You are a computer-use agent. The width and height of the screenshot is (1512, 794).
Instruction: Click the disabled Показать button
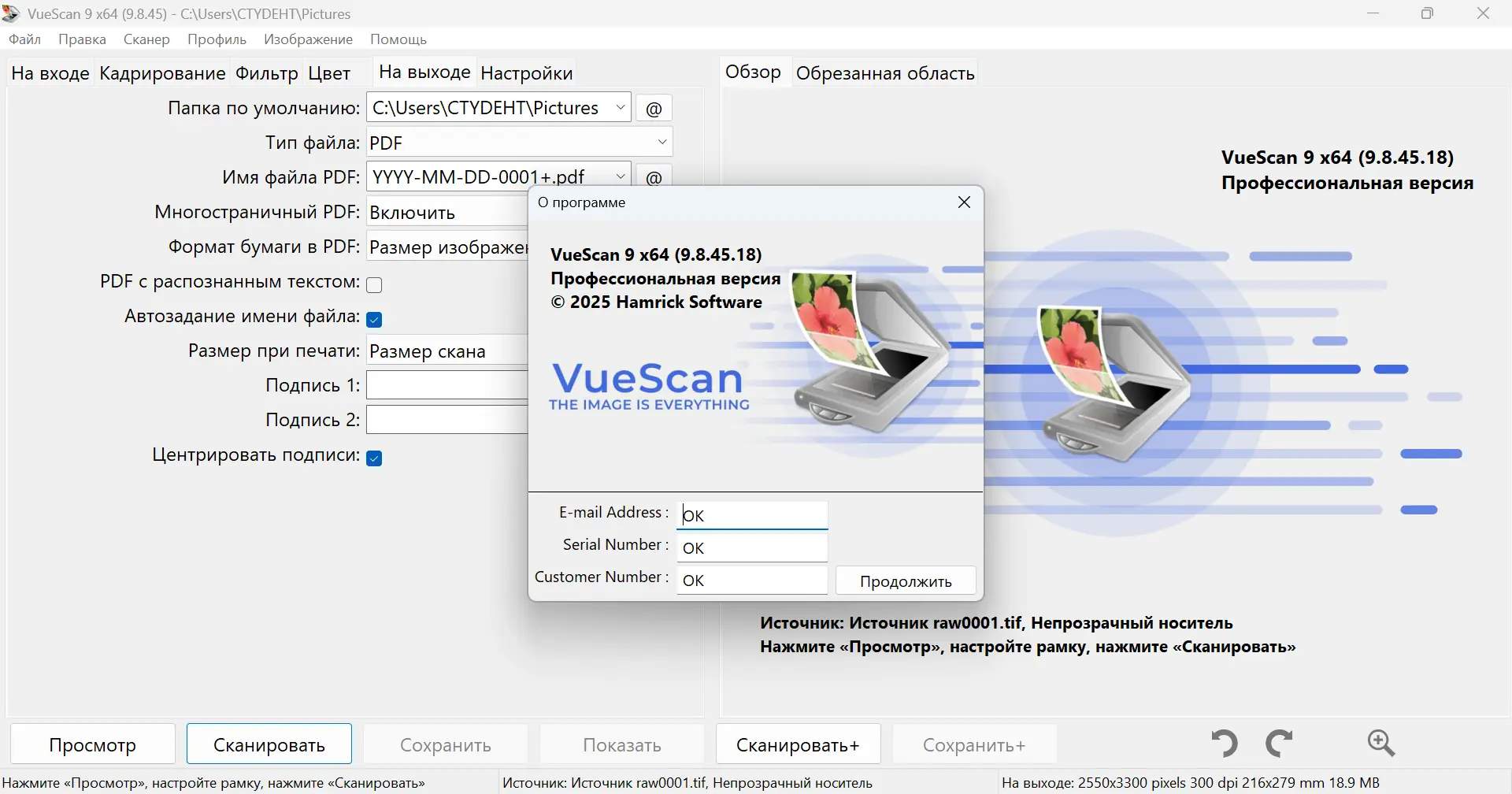[x=622, y=744]
